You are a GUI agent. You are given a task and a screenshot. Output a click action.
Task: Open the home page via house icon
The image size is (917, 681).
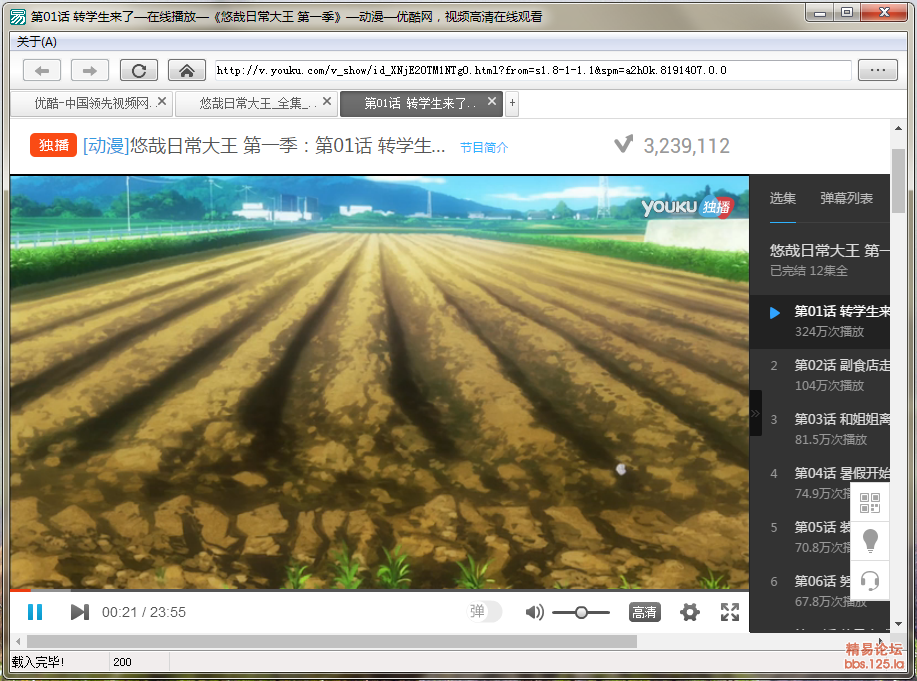(187, 70)
